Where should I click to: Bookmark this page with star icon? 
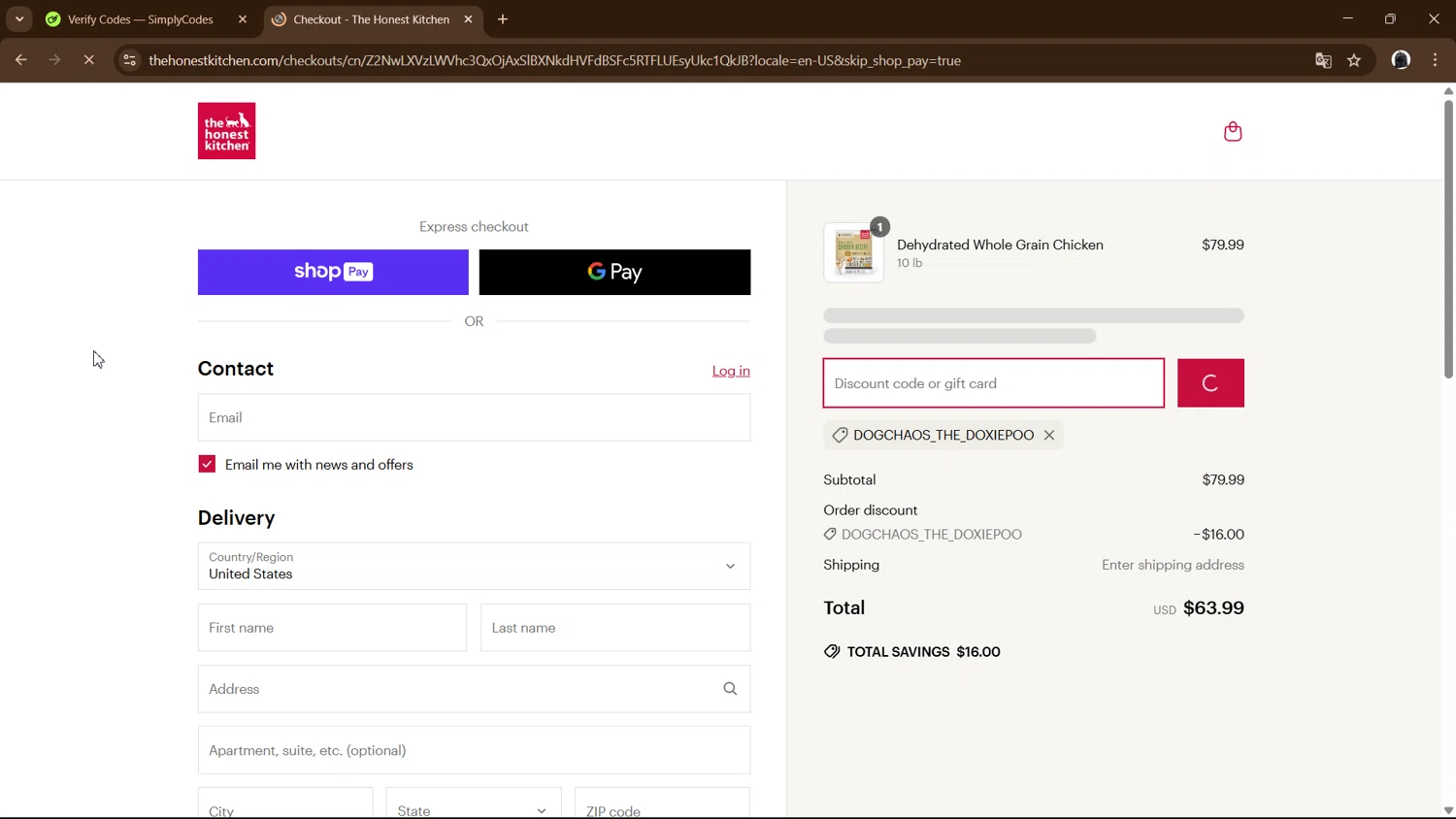[1354, 60]
